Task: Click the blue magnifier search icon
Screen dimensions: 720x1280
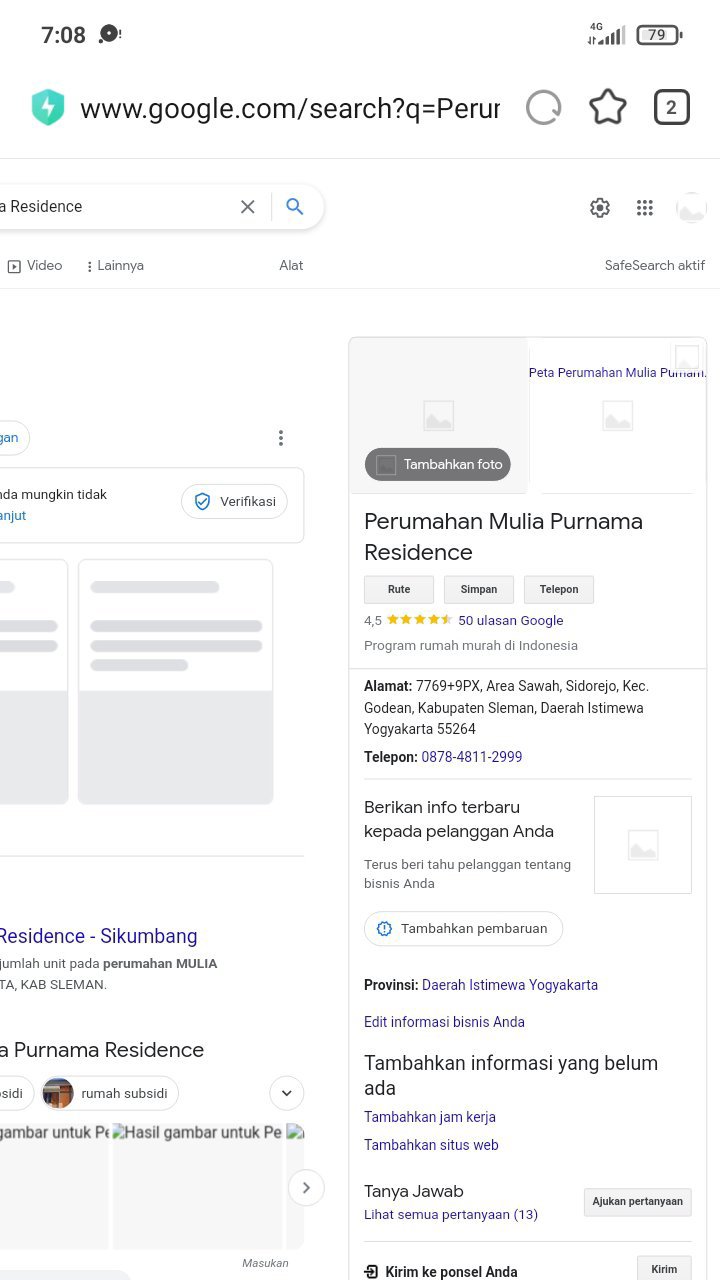Action: [x=295, y=207]
